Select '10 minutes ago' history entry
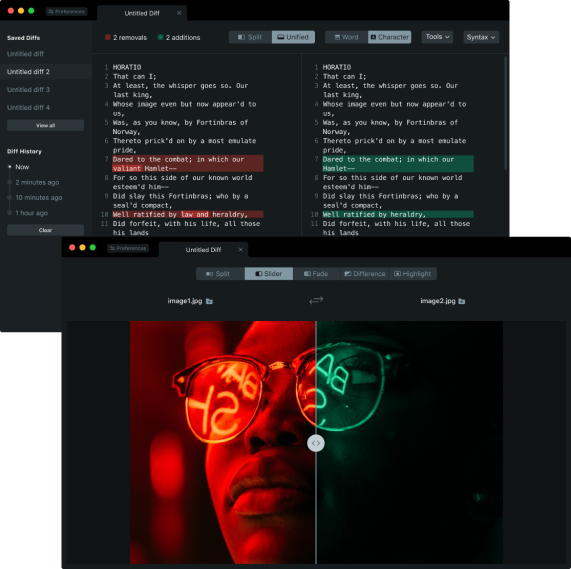This screenshot has height=569, width=571. pyautogui.click(x=39, y=198)
